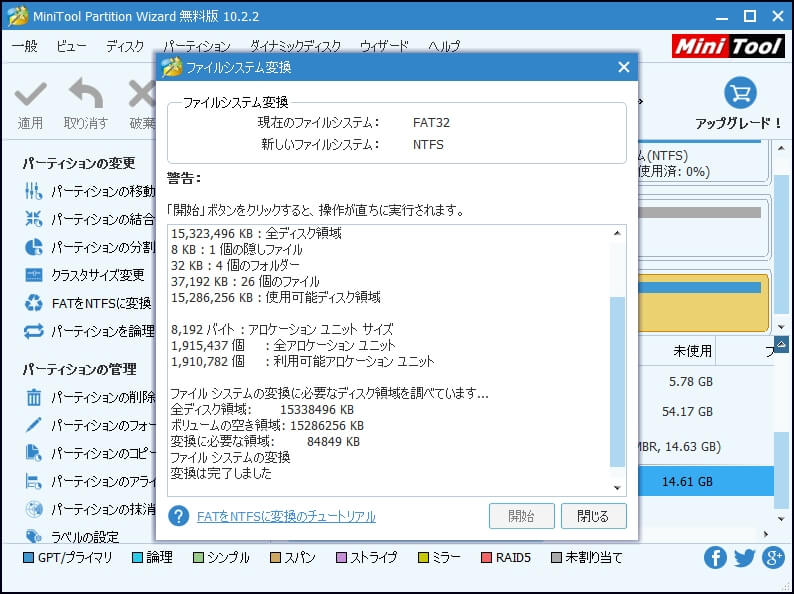Click the Set Label (ラベルの設定) icon
The image size is (794, 594).
click(33, 536)
